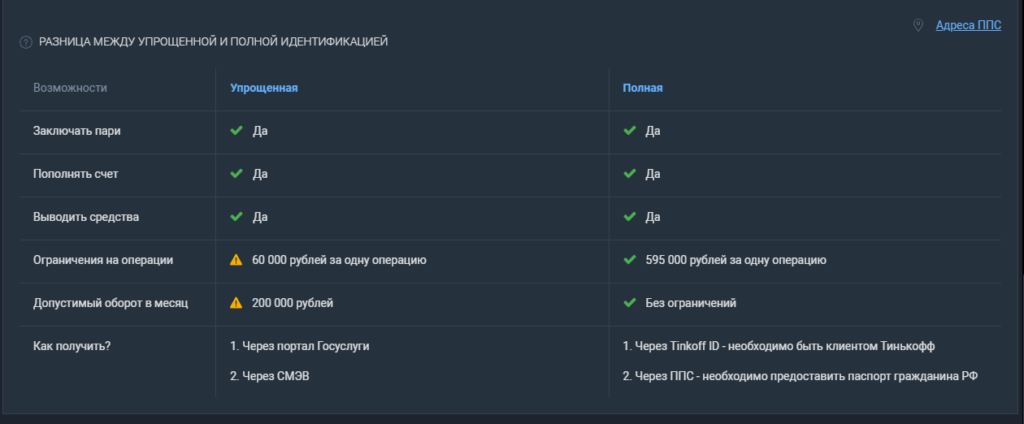Viewport: 1024px width, 424px height.
Task: Click the text 1. Через портал Госуслуги
Action: [x=300, y=346]
